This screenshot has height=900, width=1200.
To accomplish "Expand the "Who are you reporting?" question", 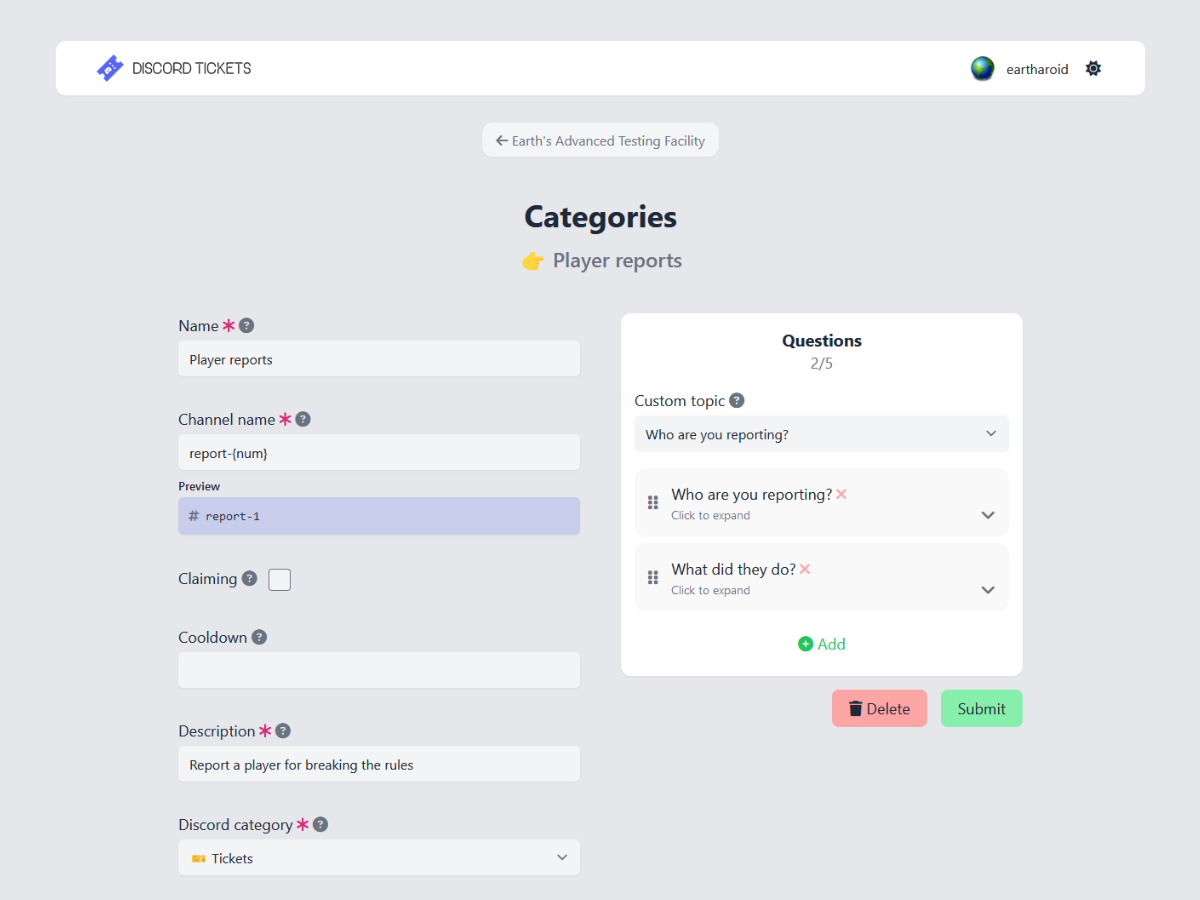I will tap(988, 515).
